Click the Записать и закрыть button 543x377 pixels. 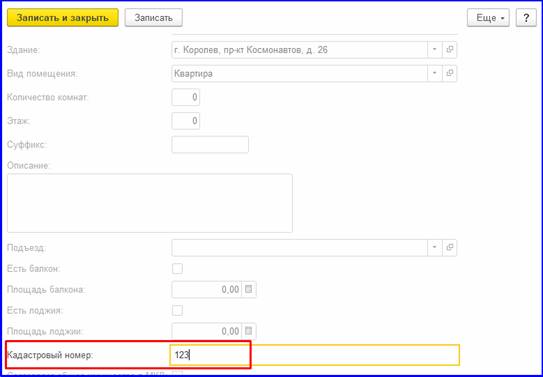63,18
